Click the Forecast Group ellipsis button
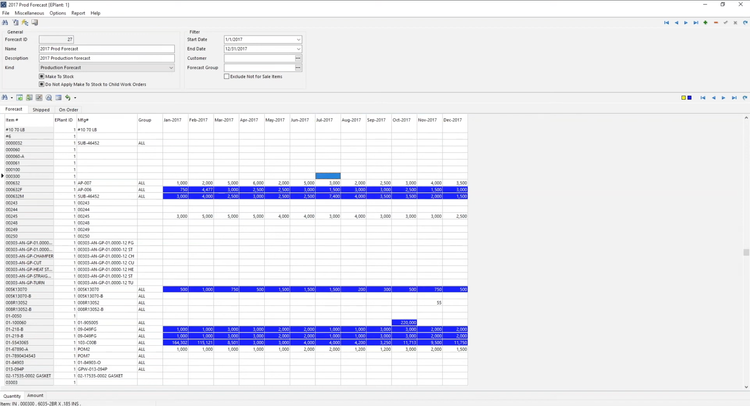The height and width of the screenshot is (406, 750). (298, 68)
